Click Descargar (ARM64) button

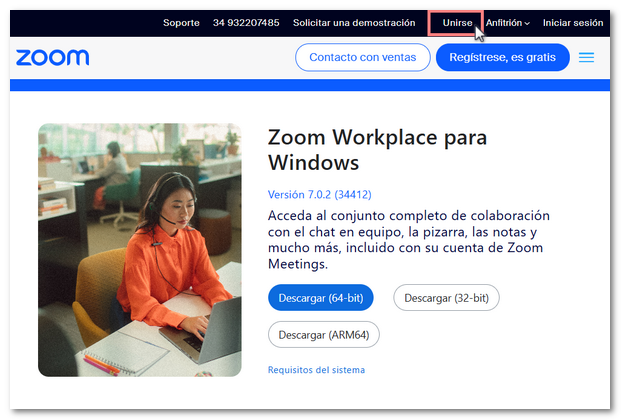coord(324,334)
